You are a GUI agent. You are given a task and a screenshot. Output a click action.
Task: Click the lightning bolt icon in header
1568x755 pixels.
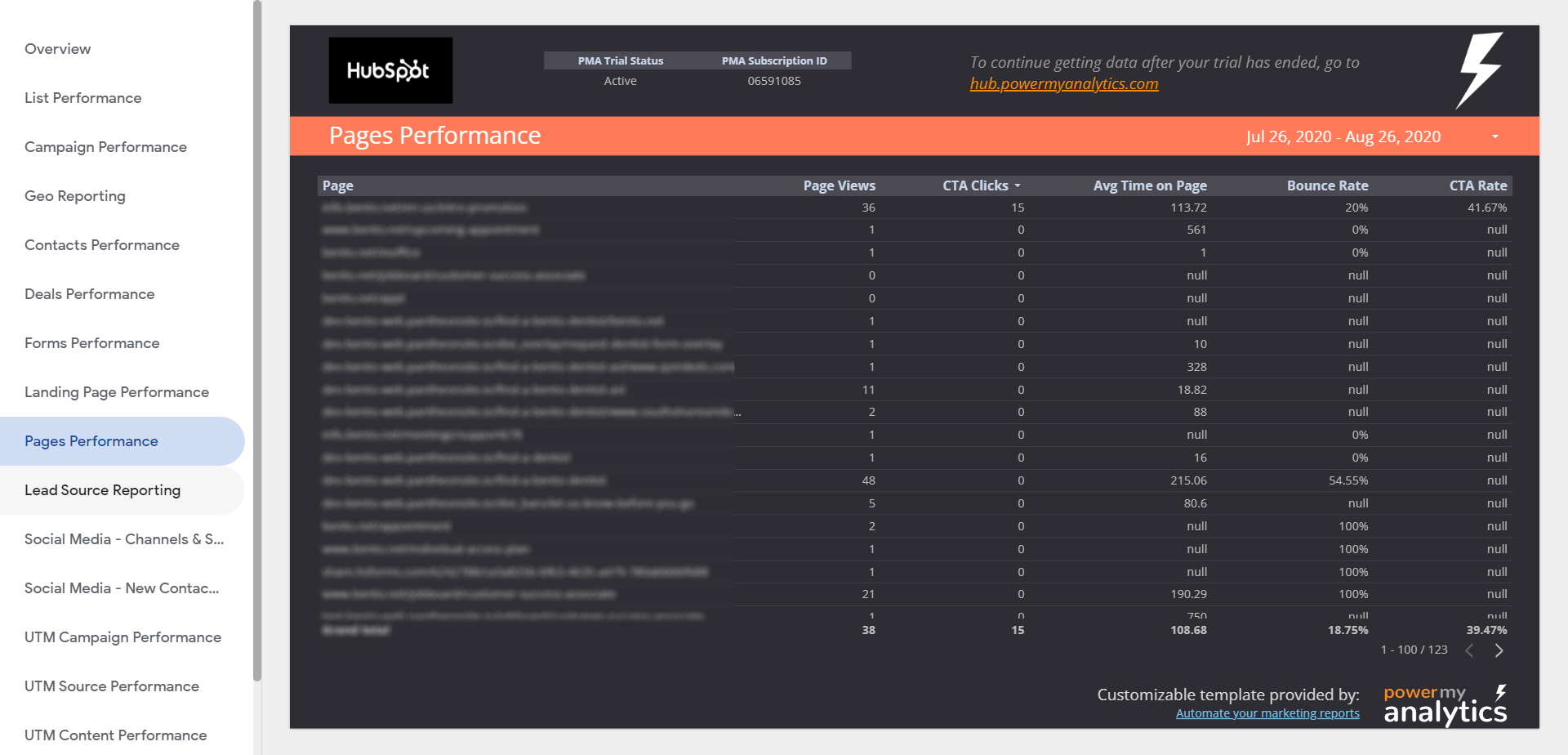click(x=1479, y=70)
